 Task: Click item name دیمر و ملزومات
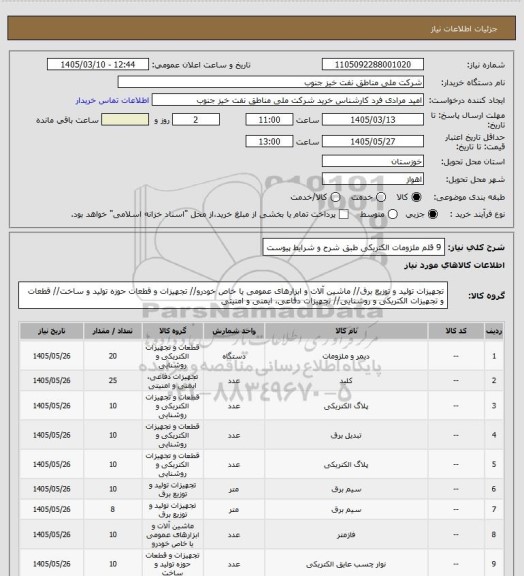(x=346, y=356)
